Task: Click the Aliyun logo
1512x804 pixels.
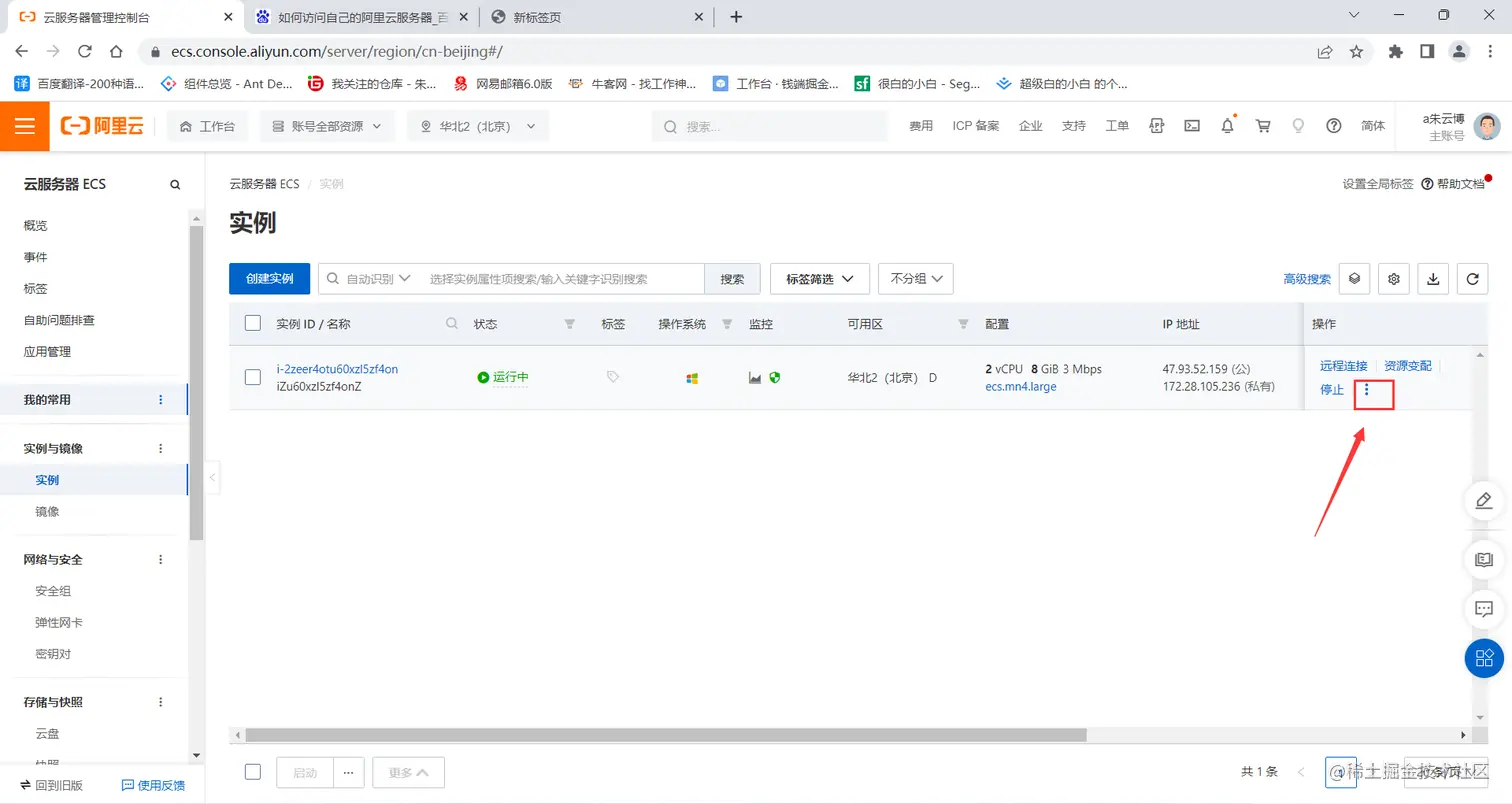Action: (x=102, y=126)
